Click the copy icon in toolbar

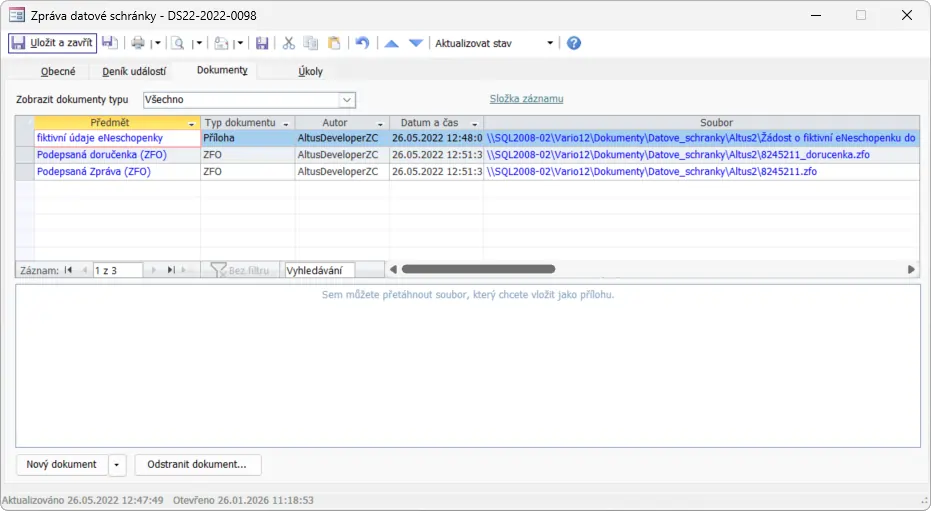tap(311, 43)
